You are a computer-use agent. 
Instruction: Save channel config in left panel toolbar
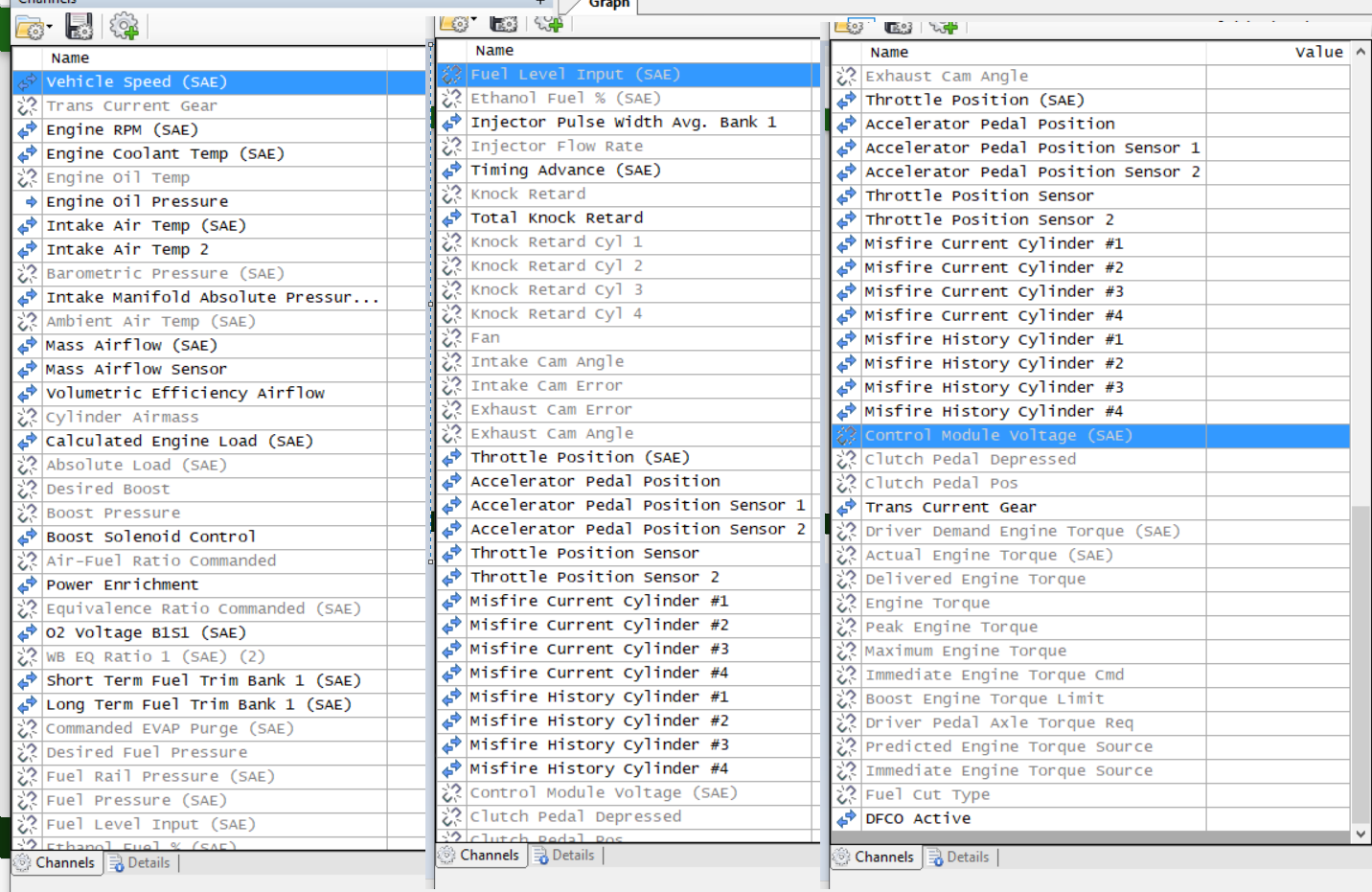(80, 27)
